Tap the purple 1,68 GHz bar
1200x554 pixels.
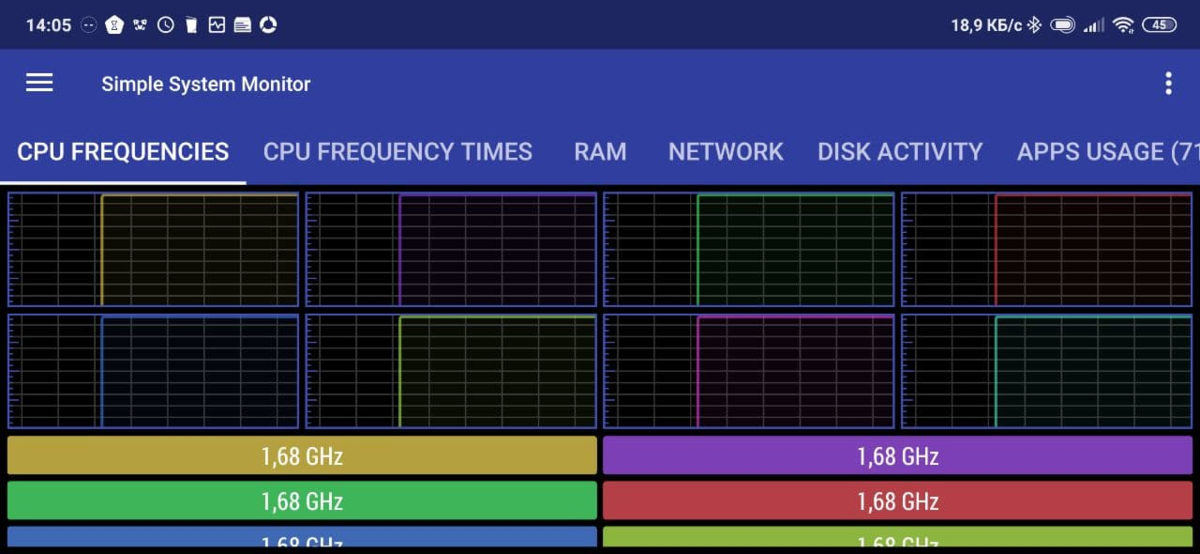point(898,455)
